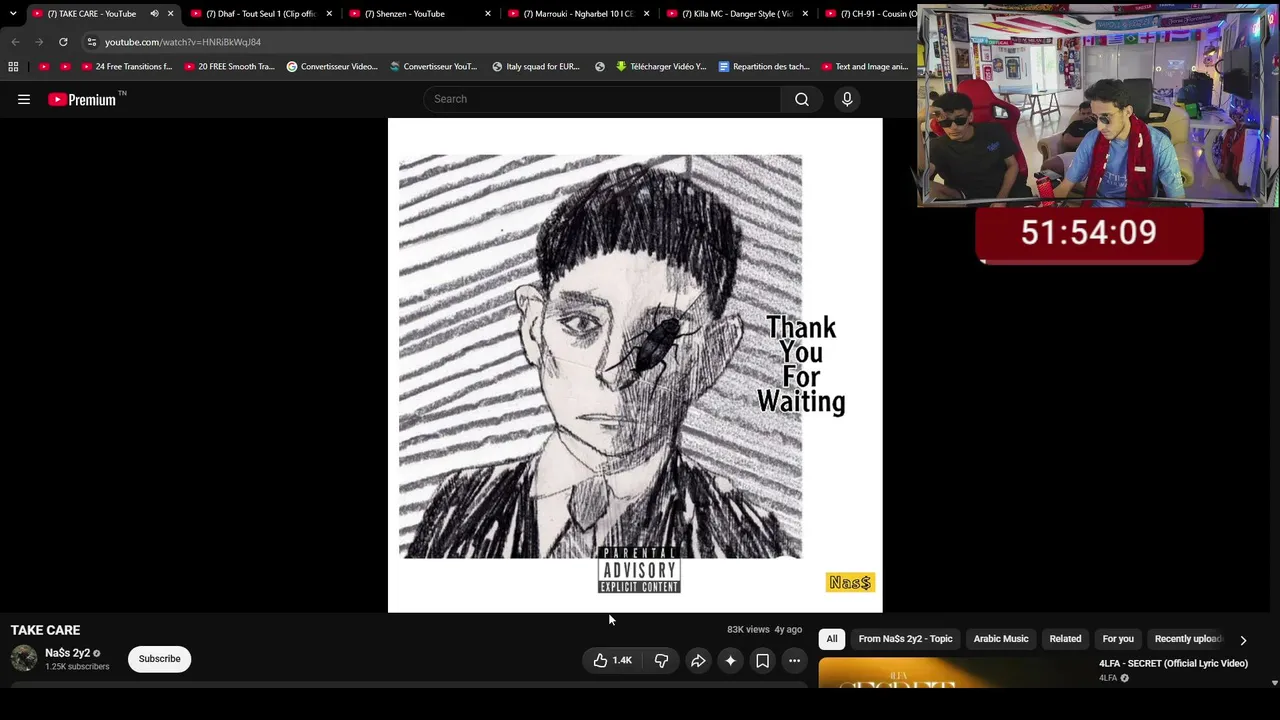
Task: Show more filter chips with right chevron
Action: click(1243, 640)
